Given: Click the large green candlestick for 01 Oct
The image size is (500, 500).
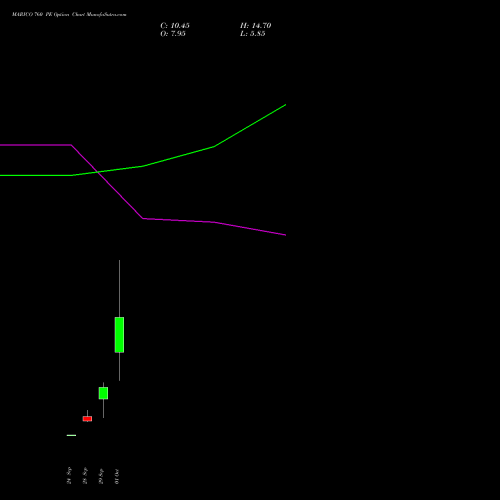Looking at the screenshot, I should [119, 335].
